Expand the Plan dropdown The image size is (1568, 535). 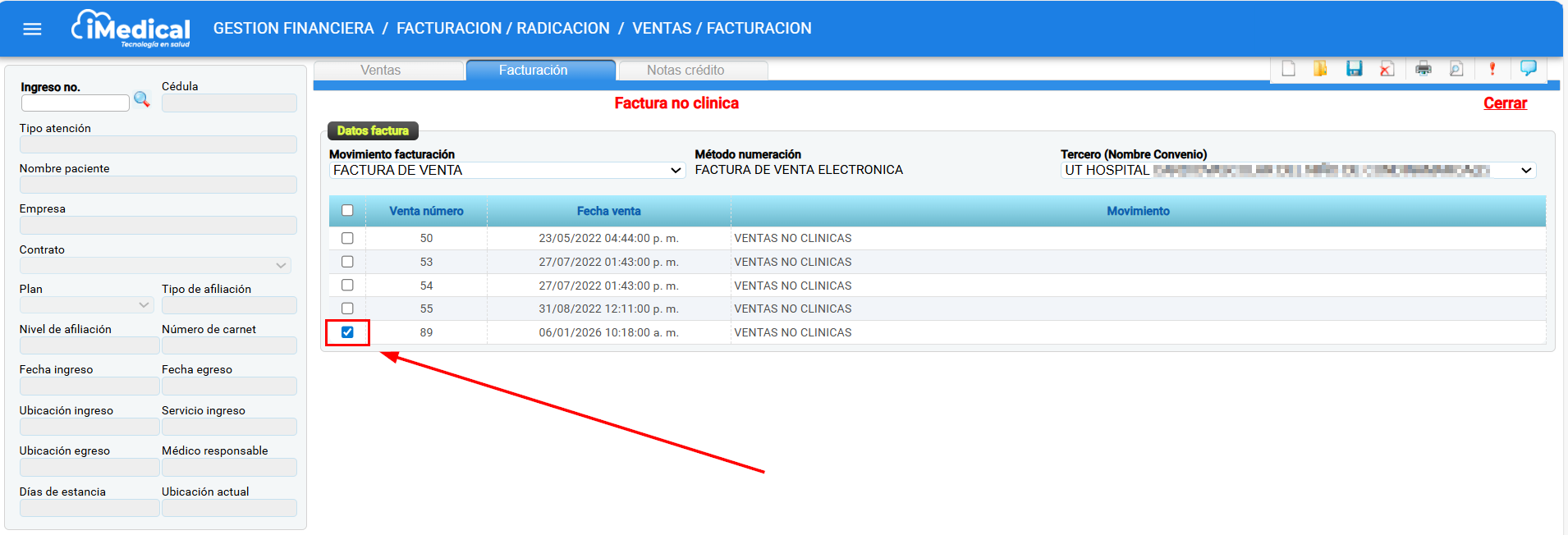(x=87, y=305)
